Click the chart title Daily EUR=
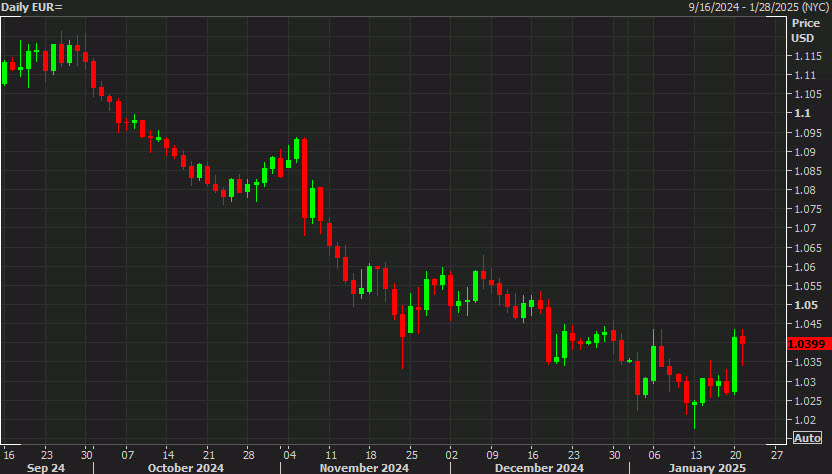832x474 pixels. point(32,7)
